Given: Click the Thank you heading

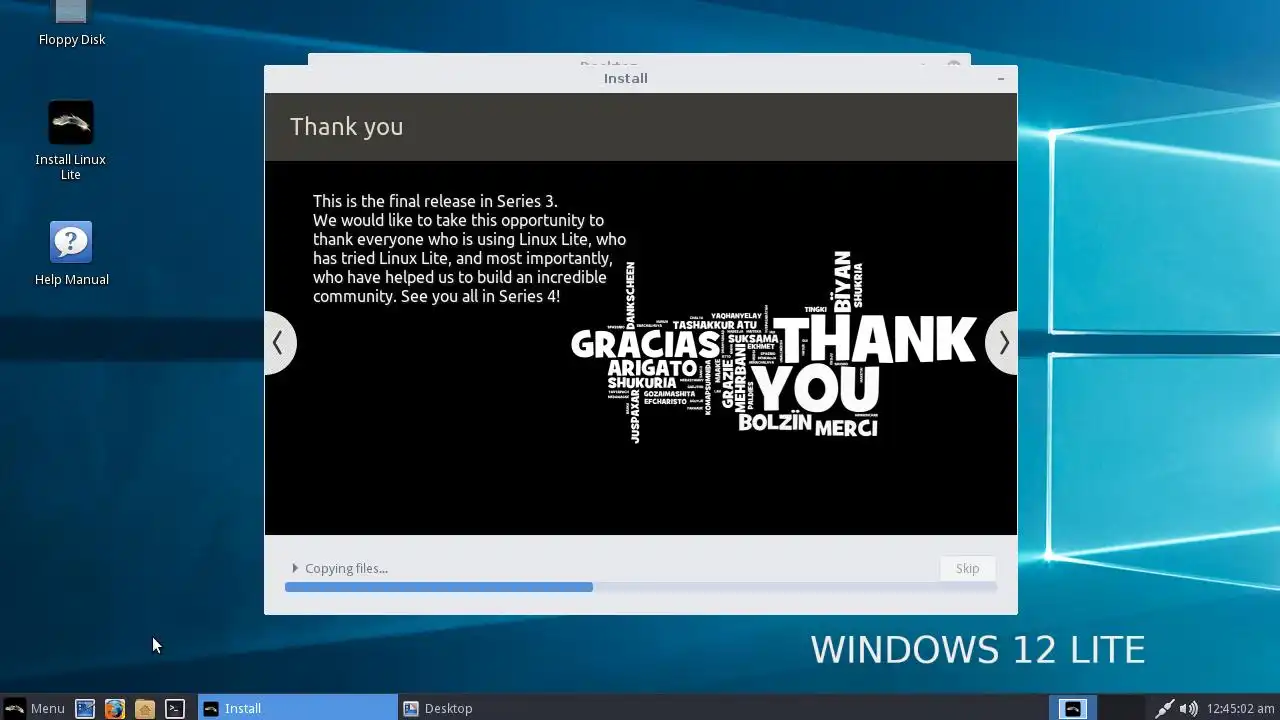Looking at the screenshot, I should click(347, 127).
